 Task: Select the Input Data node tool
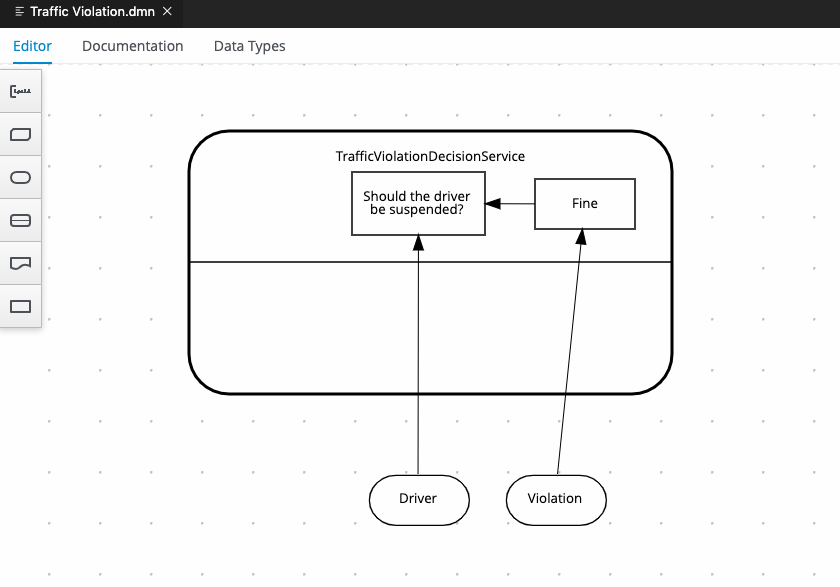coord(20,178)
